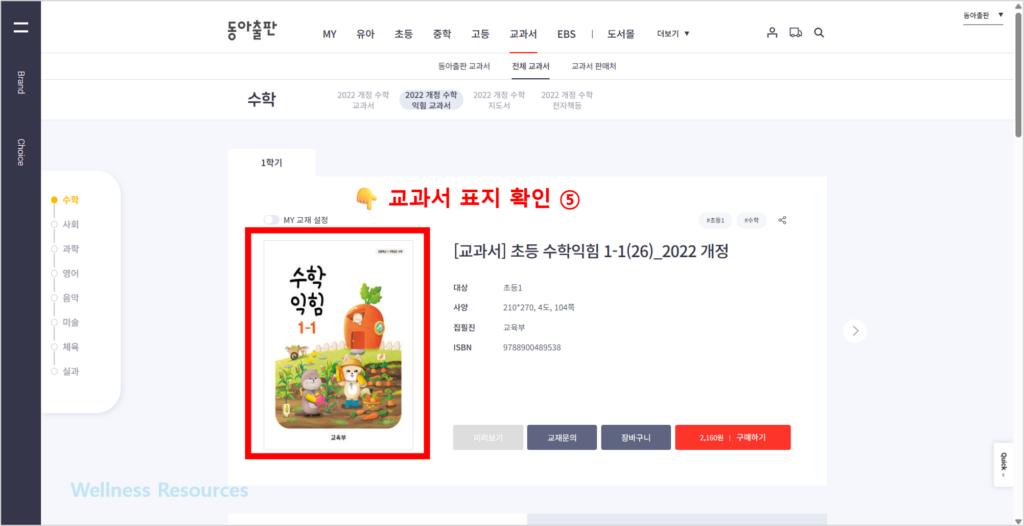Select 체육 in the subject list
The height and width of the screenshot is (526, 1024).
pyautogui.click(x=71, y=347)
